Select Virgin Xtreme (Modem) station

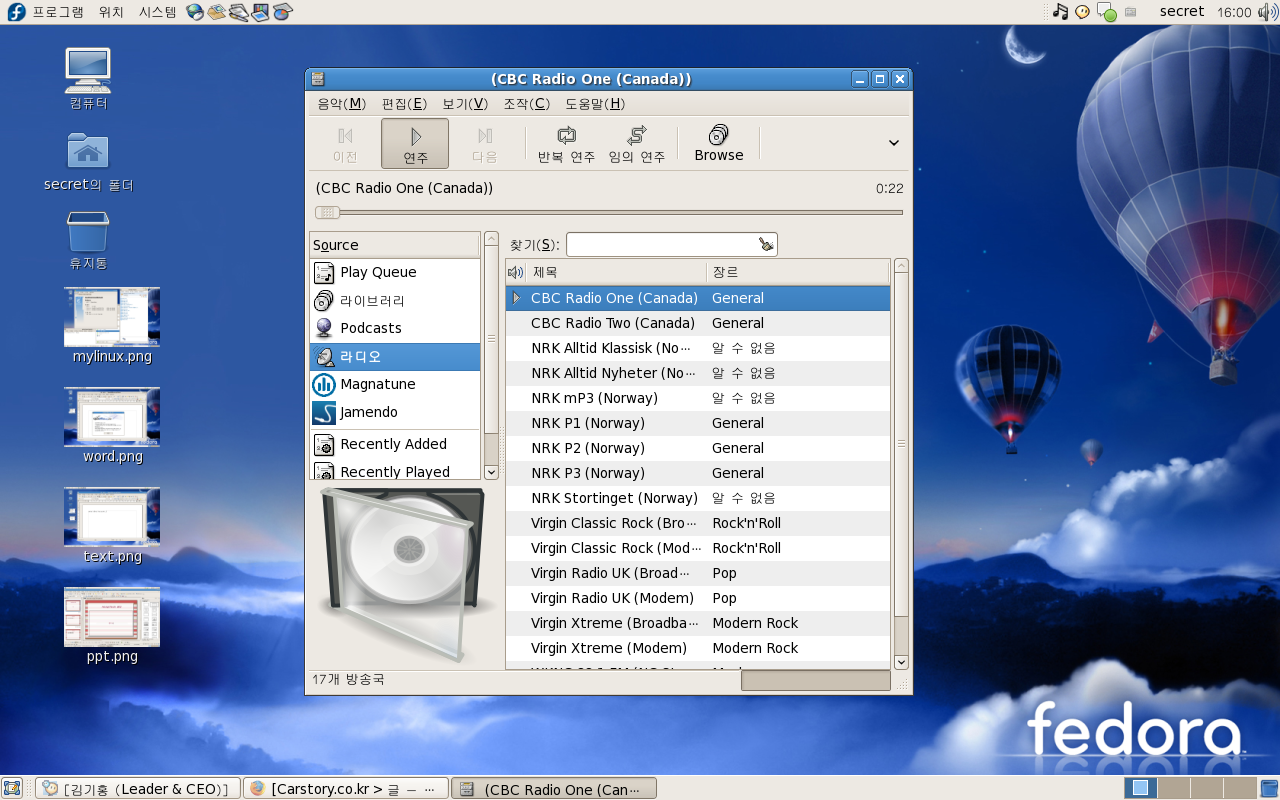(698, 648)
